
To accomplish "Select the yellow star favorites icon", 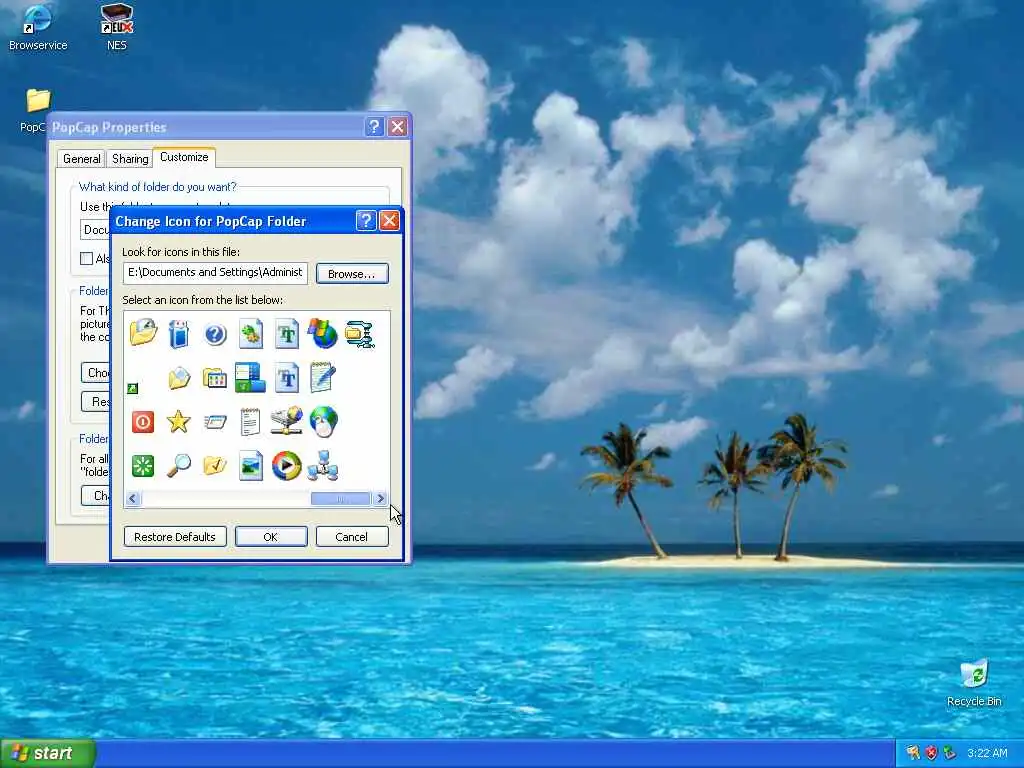I will pyautogui.click(x=178, y=422).
